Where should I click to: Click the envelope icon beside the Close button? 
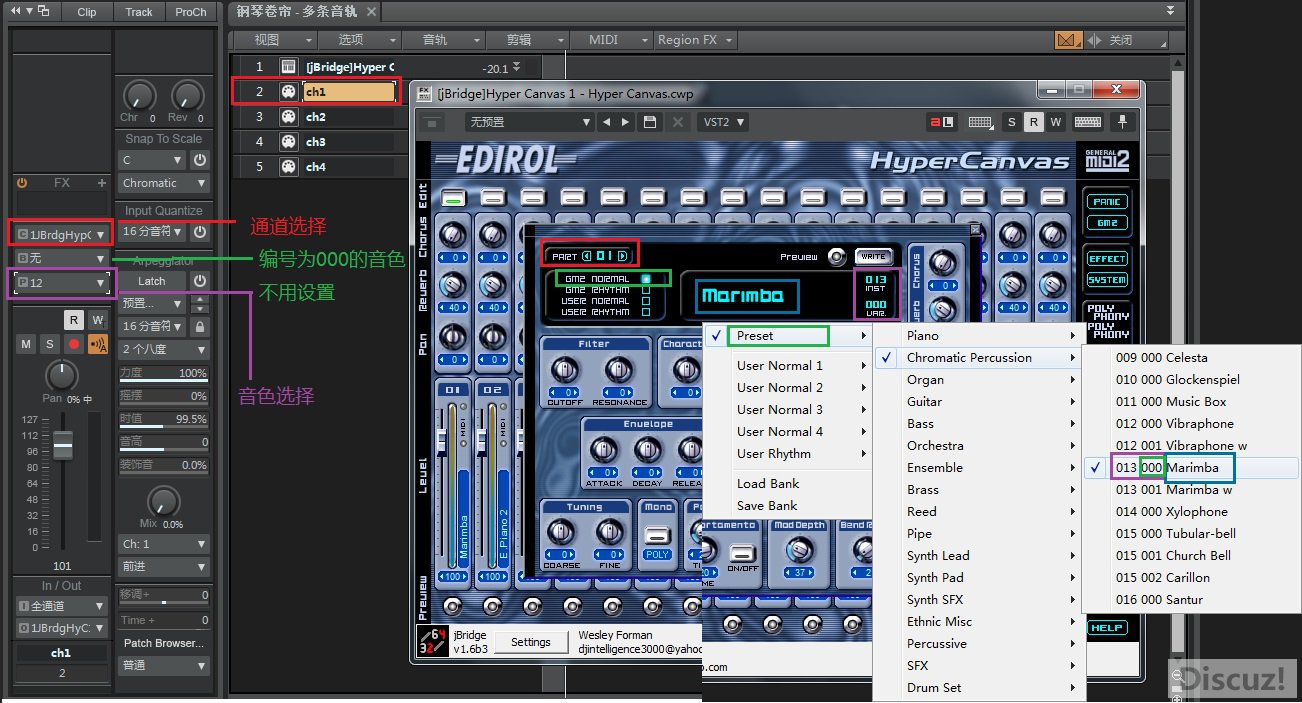[x=1069, y=40]
